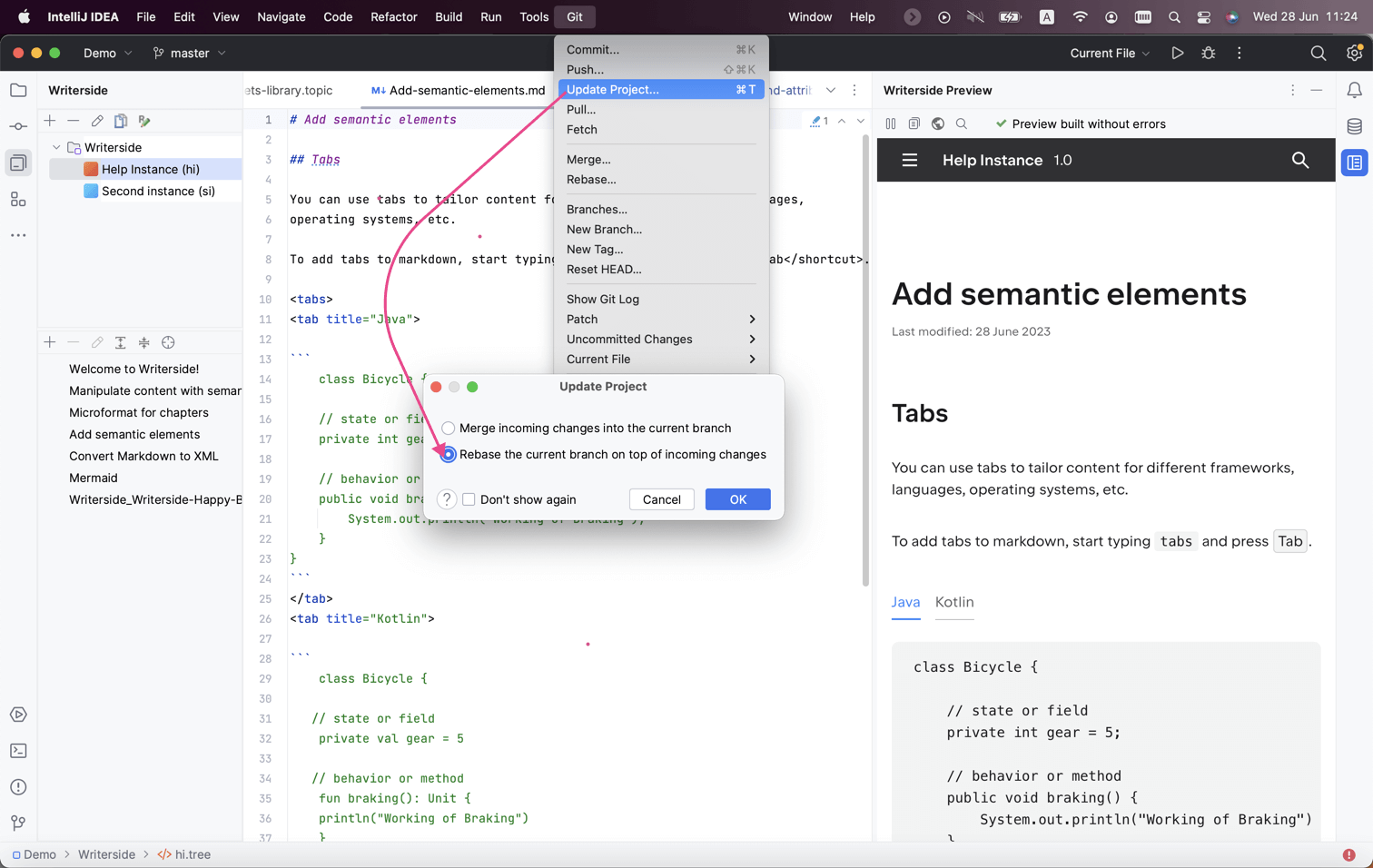Open the Git tool window icon

(18, 823)
